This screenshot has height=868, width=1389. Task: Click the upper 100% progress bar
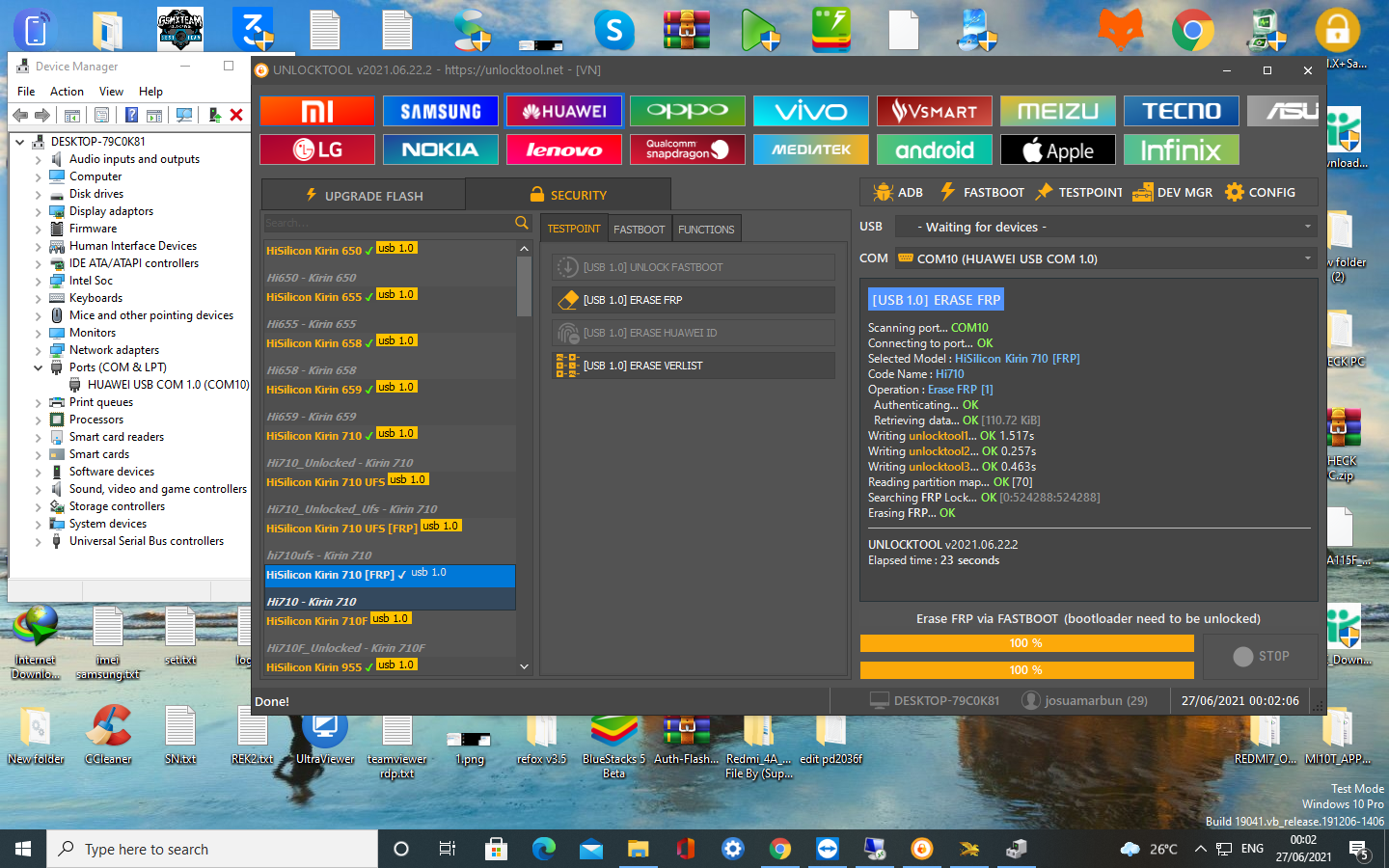pos(1026,643)
